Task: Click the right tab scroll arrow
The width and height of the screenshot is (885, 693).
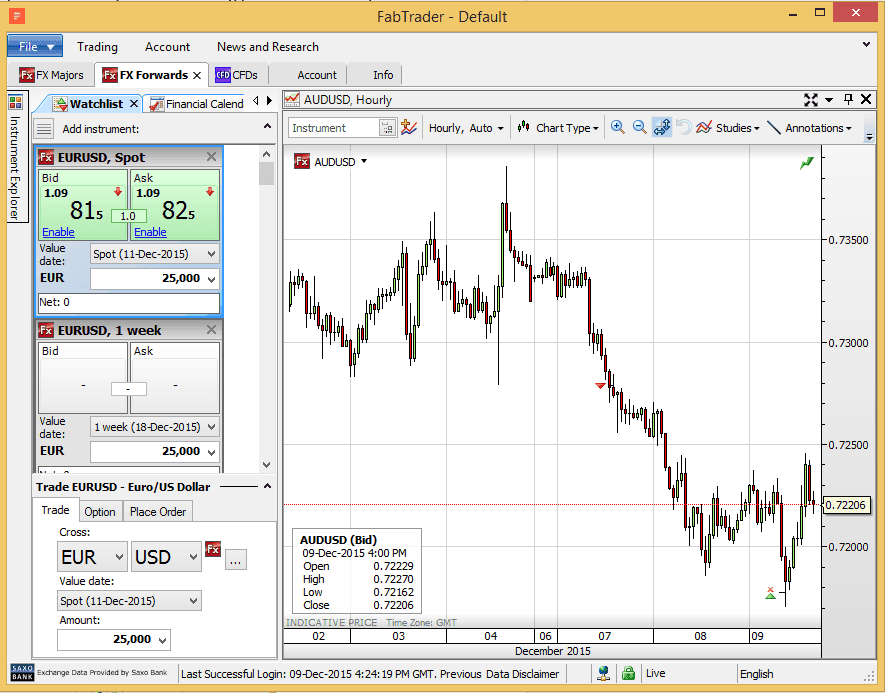Action: point(269,100)
